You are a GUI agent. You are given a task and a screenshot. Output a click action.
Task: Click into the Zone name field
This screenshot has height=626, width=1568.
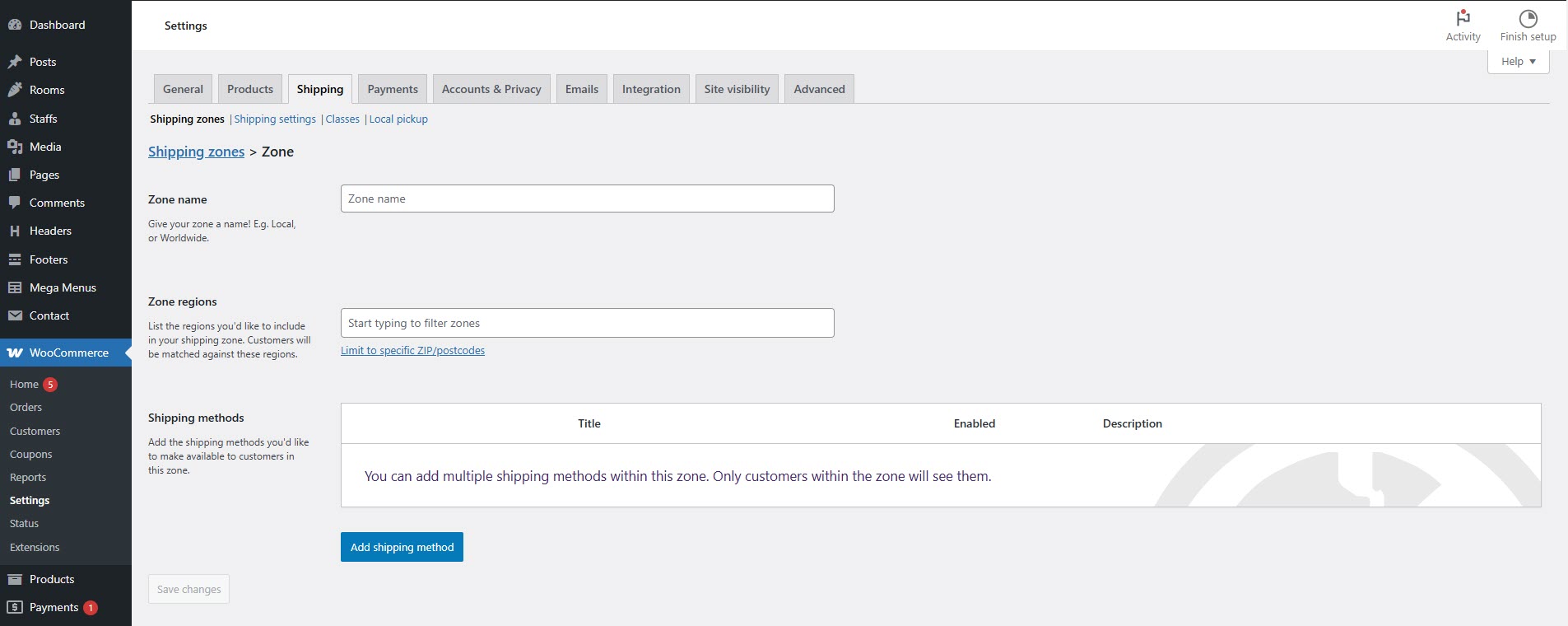587,199
